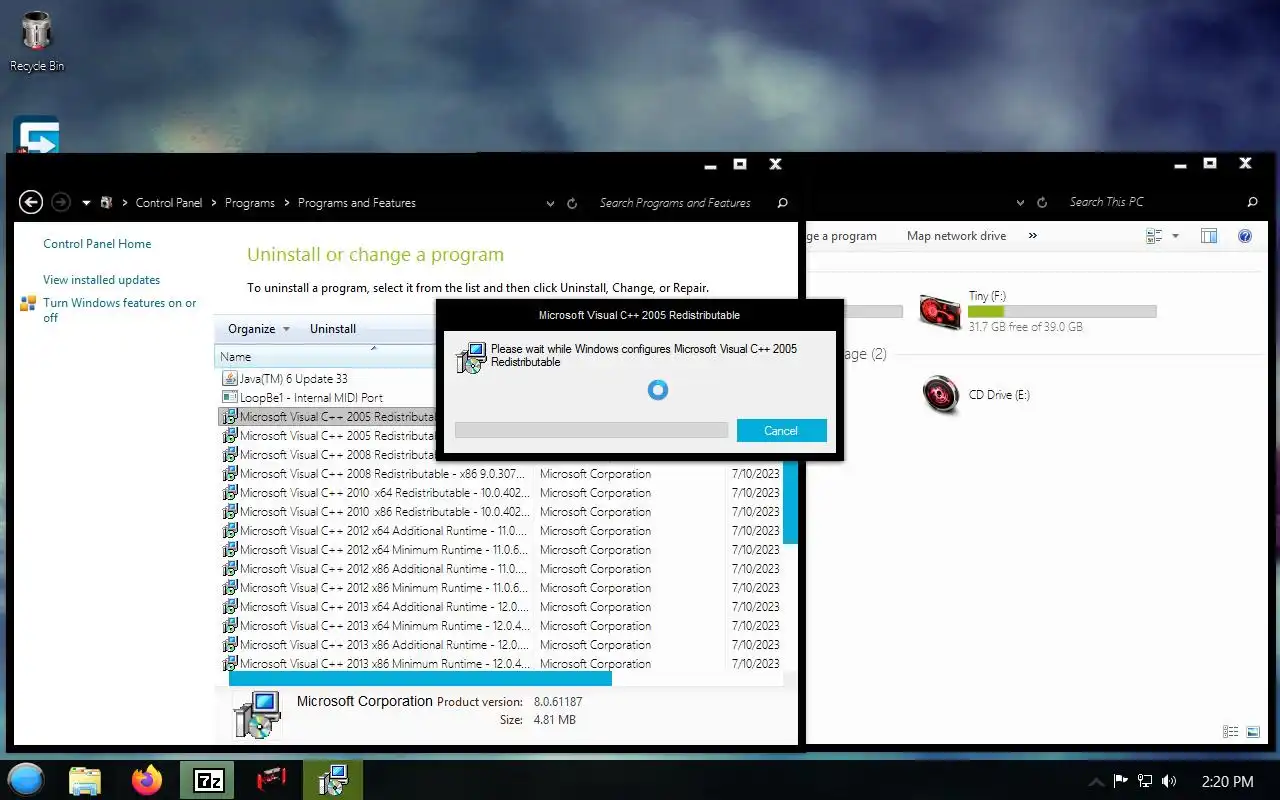Launch Firefox from the taskbar
The height and width of the screenshot is (800, 1280).
[x=147, y=780]
